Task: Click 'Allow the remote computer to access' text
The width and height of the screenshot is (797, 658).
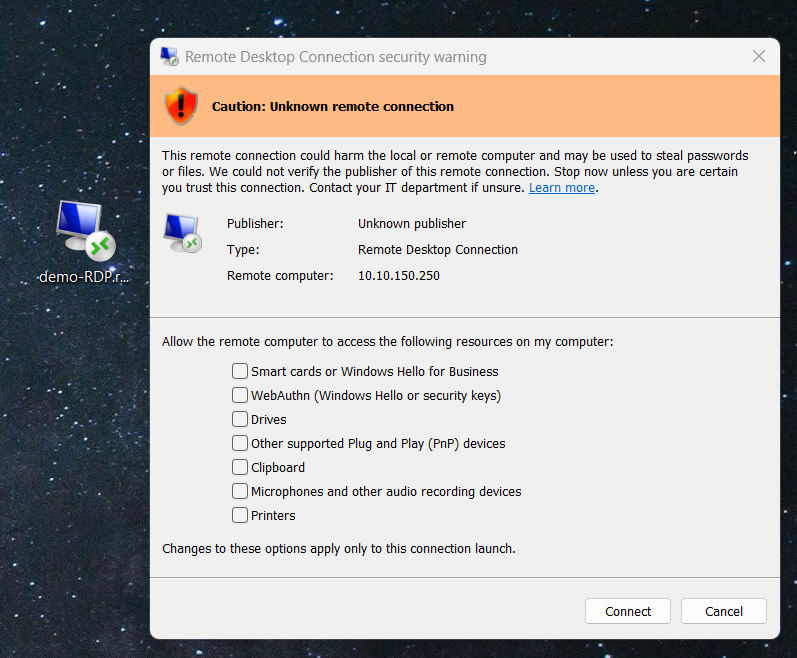Action: click(387, 341)
